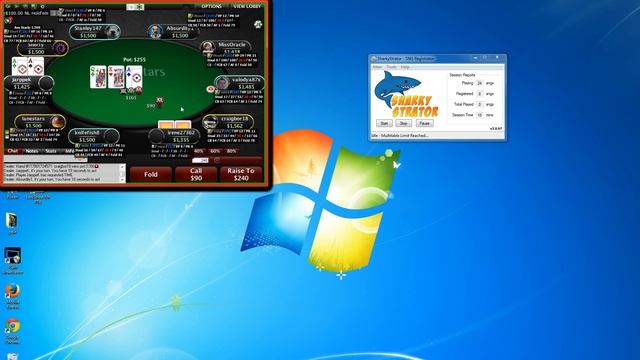The height and width of the screenshot is (360, 640).
Task: Open VIEW LOBBY in the poker table
Action: click(x=247, y=7)
